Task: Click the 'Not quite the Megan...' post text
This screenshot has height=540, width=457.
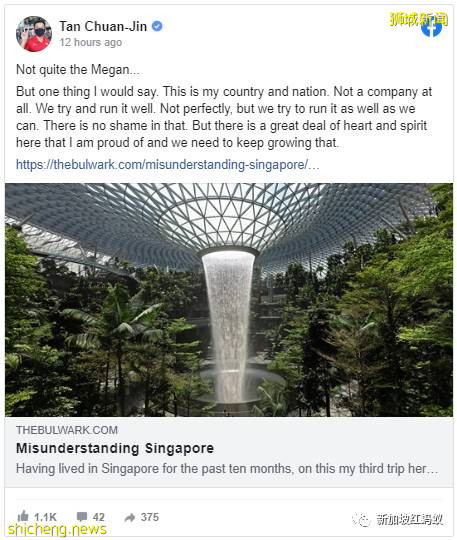Action: tap(78, 70)
